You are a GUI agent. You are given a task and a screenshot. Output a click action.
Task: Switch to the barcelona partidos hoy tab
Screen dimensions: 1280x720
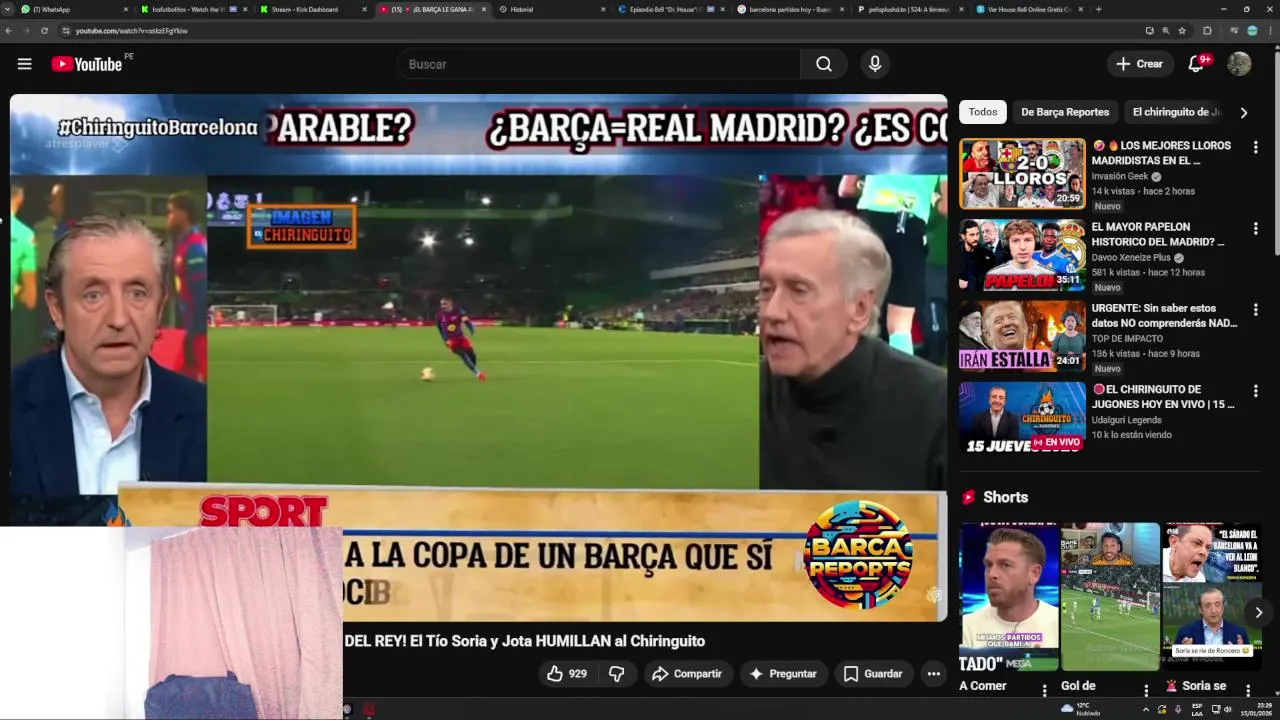790,9
